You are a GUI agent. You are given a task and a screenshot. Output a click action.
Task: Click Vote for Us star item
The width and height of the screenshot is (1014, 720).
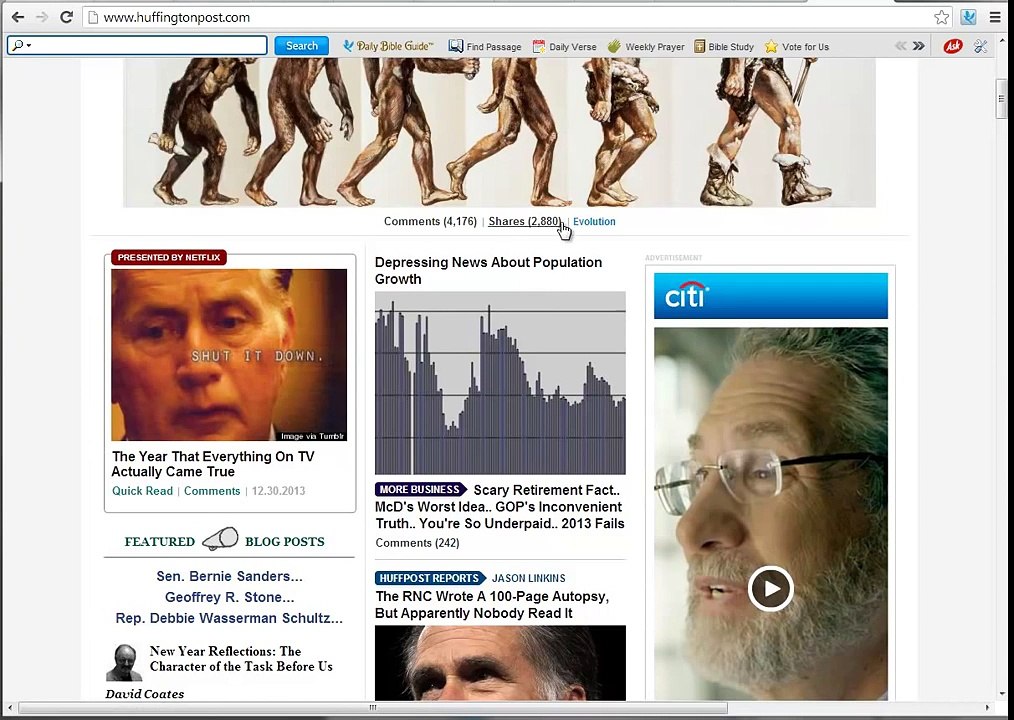(x=797, y=47)
